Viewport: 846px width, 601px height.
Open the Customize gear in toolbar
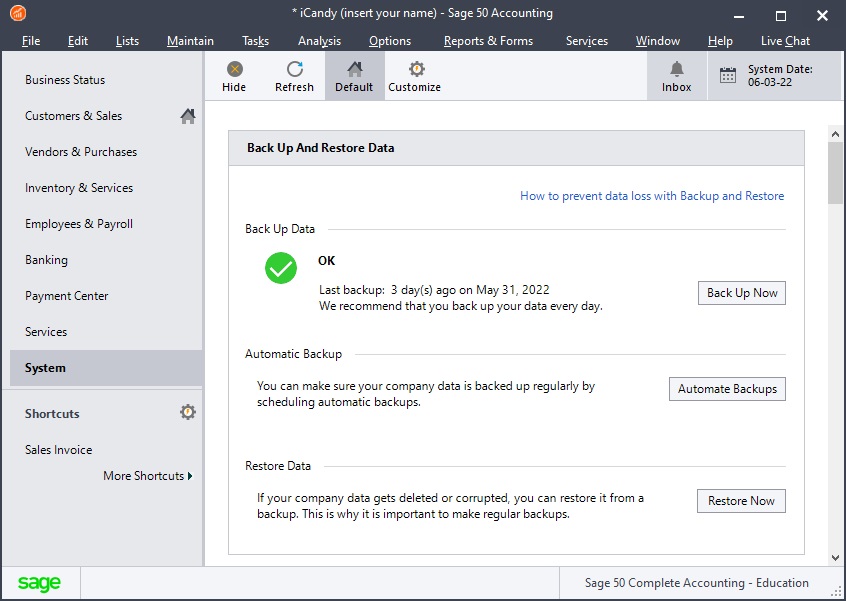tap(417, 69)
